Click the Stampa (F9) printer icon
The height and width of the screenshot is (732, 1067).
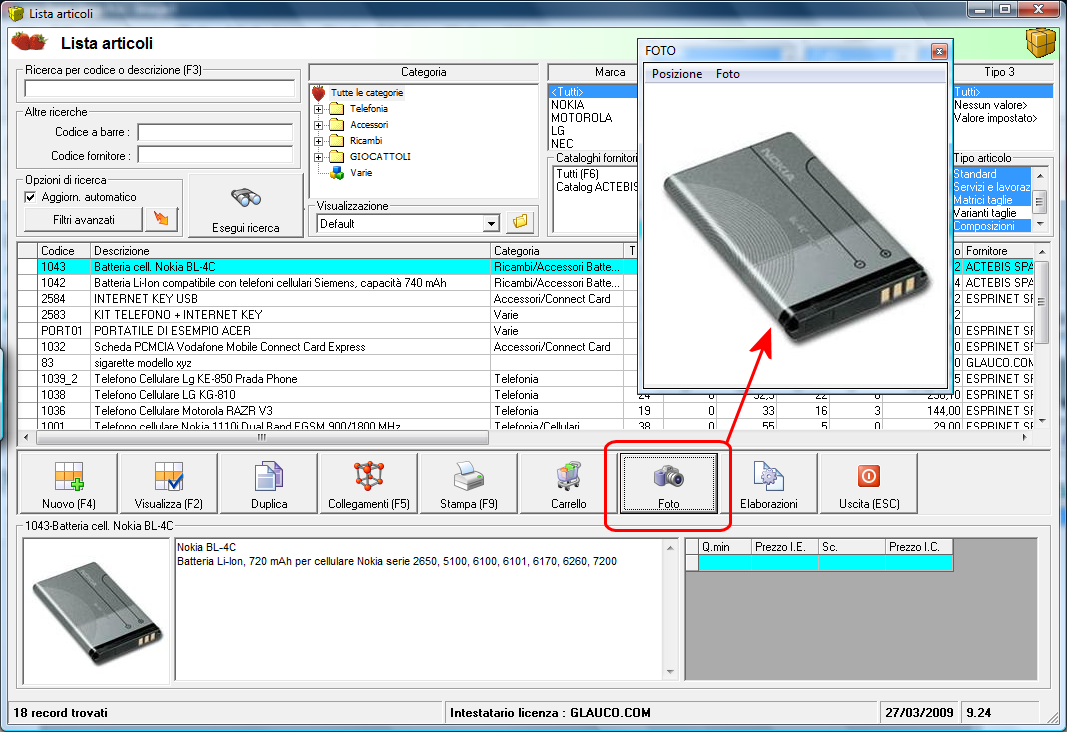click(469, 476)
